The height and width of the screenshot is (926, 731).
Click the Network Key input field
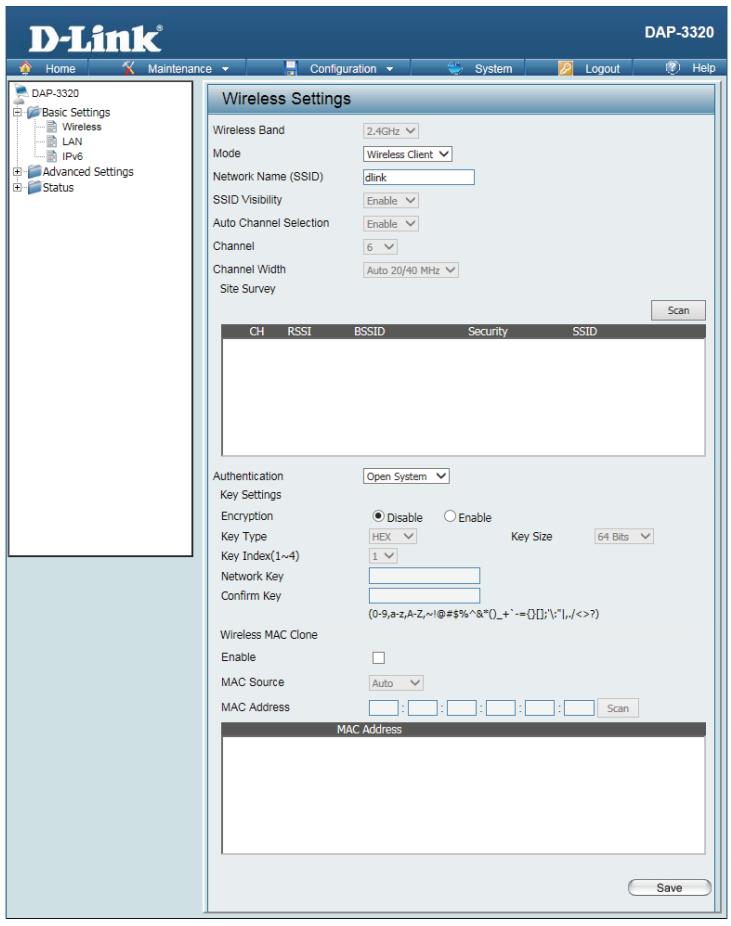[x=424, y=575]
